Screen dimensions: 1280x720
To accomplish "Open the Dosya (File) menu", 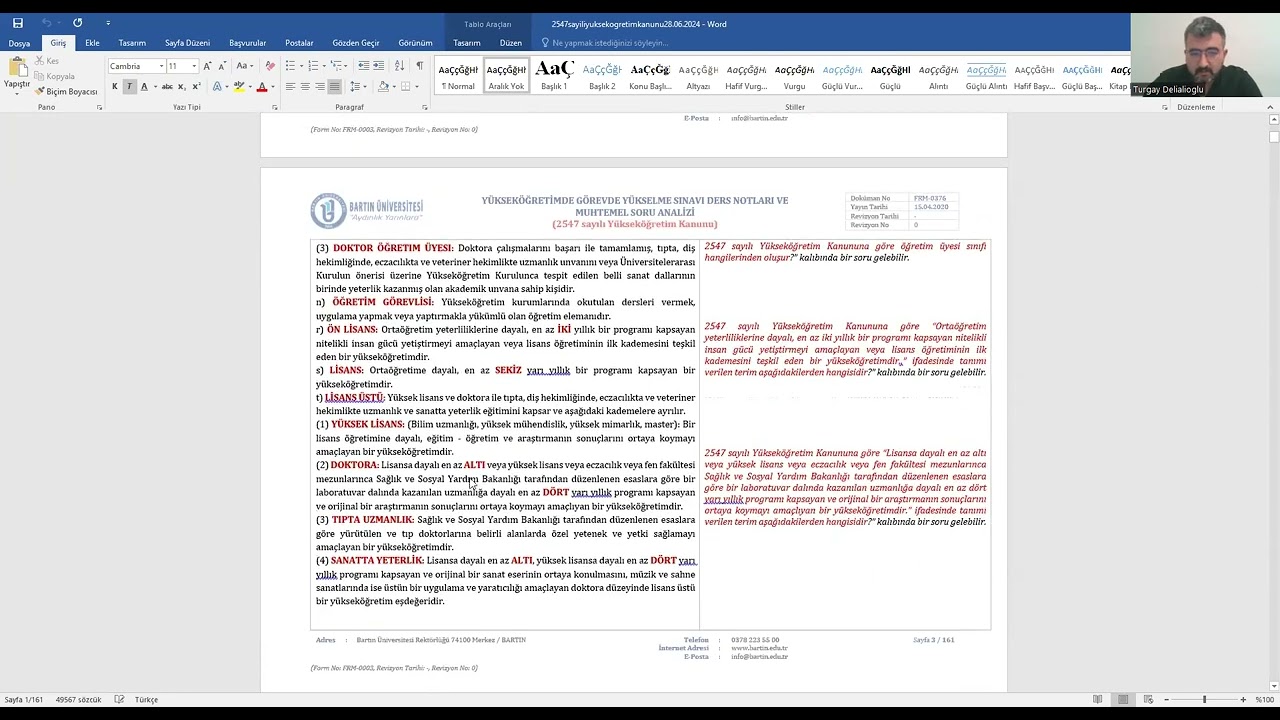I will pyautogui.click(x=19, y=43).
